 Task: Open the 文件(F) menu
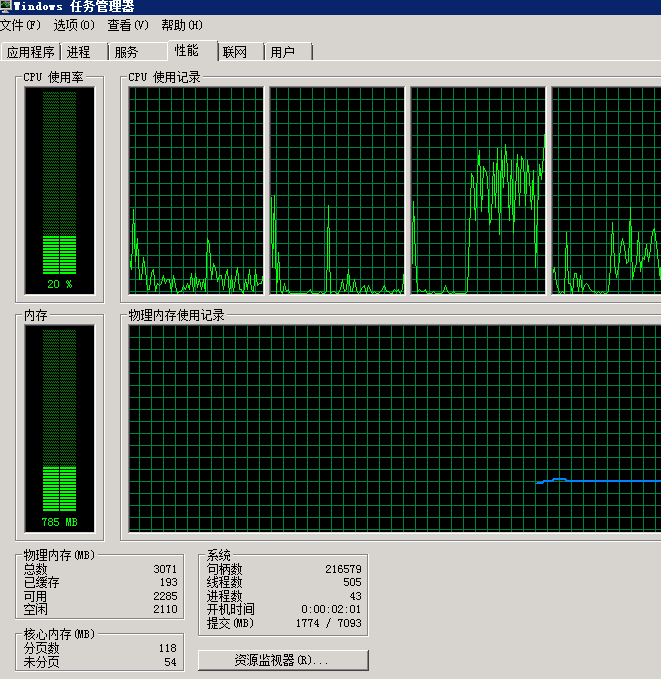coord(20,26)
